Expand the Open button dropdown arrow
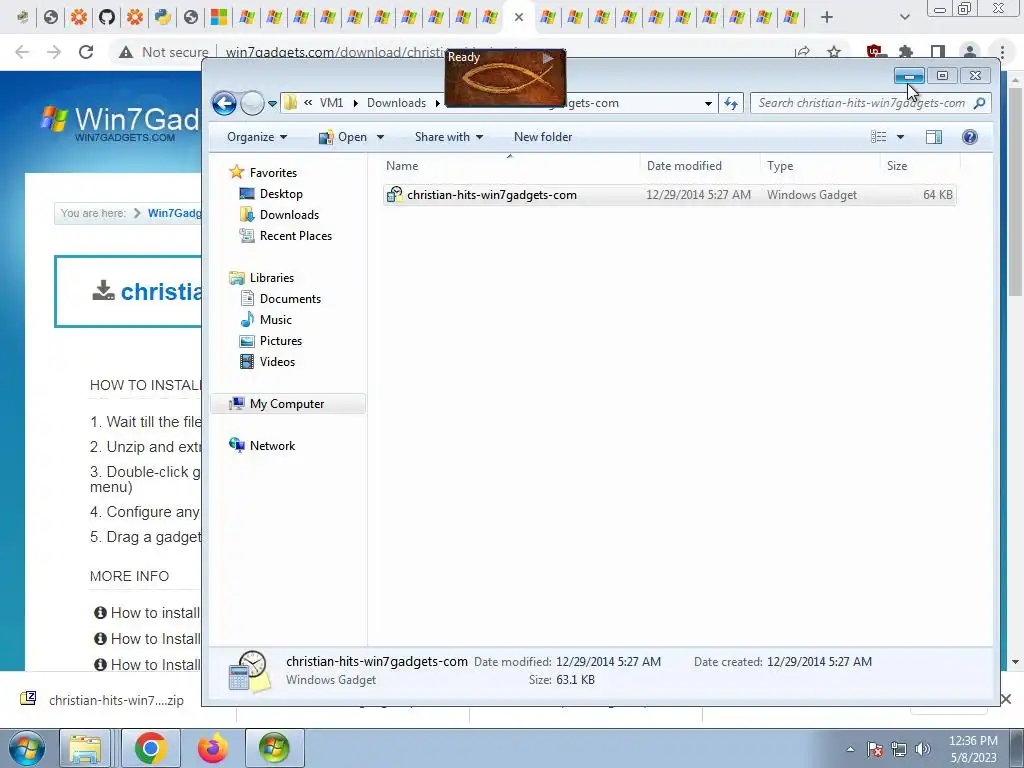The width and height of the screenshot is (1024, 768). pos(380,137)
